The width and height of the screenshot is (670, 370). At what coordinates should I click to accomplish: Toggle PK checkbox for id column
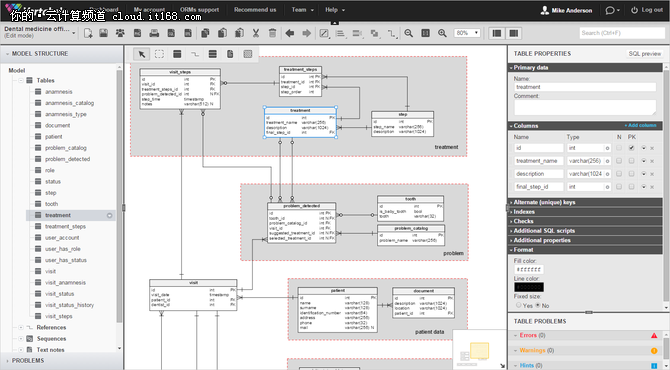(x=631, y=148)
